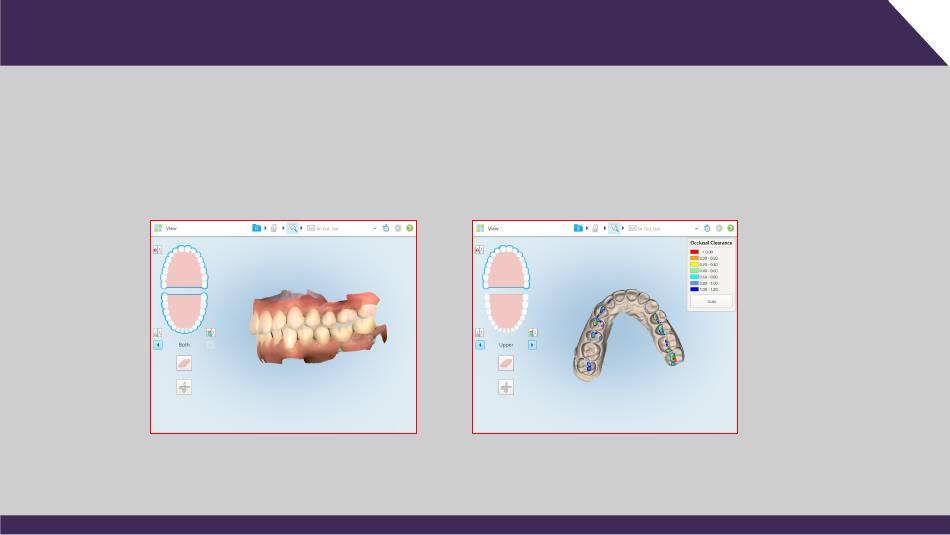Expand the small toolbar dropdown arrow in Both-view window
Viewport: 950px width, 535px height.
click(x=375, y=228)
